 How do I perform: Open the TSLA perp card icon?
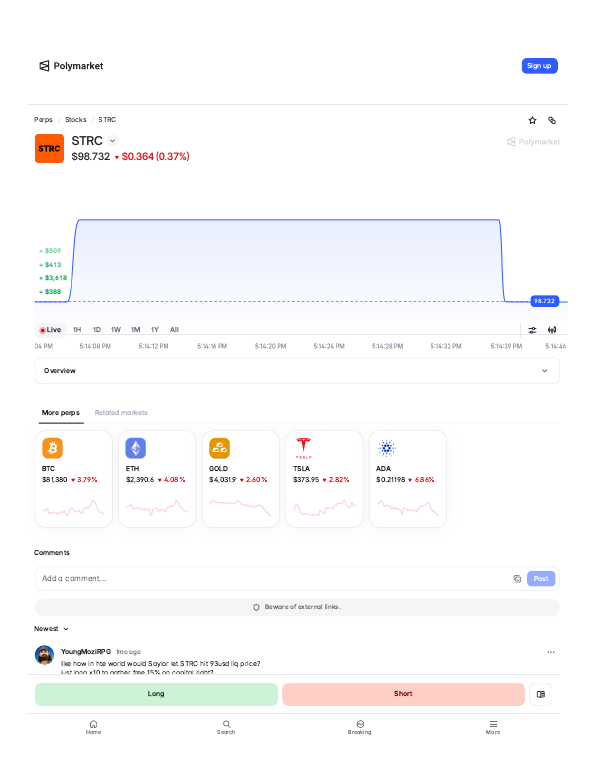coord(303,448)
